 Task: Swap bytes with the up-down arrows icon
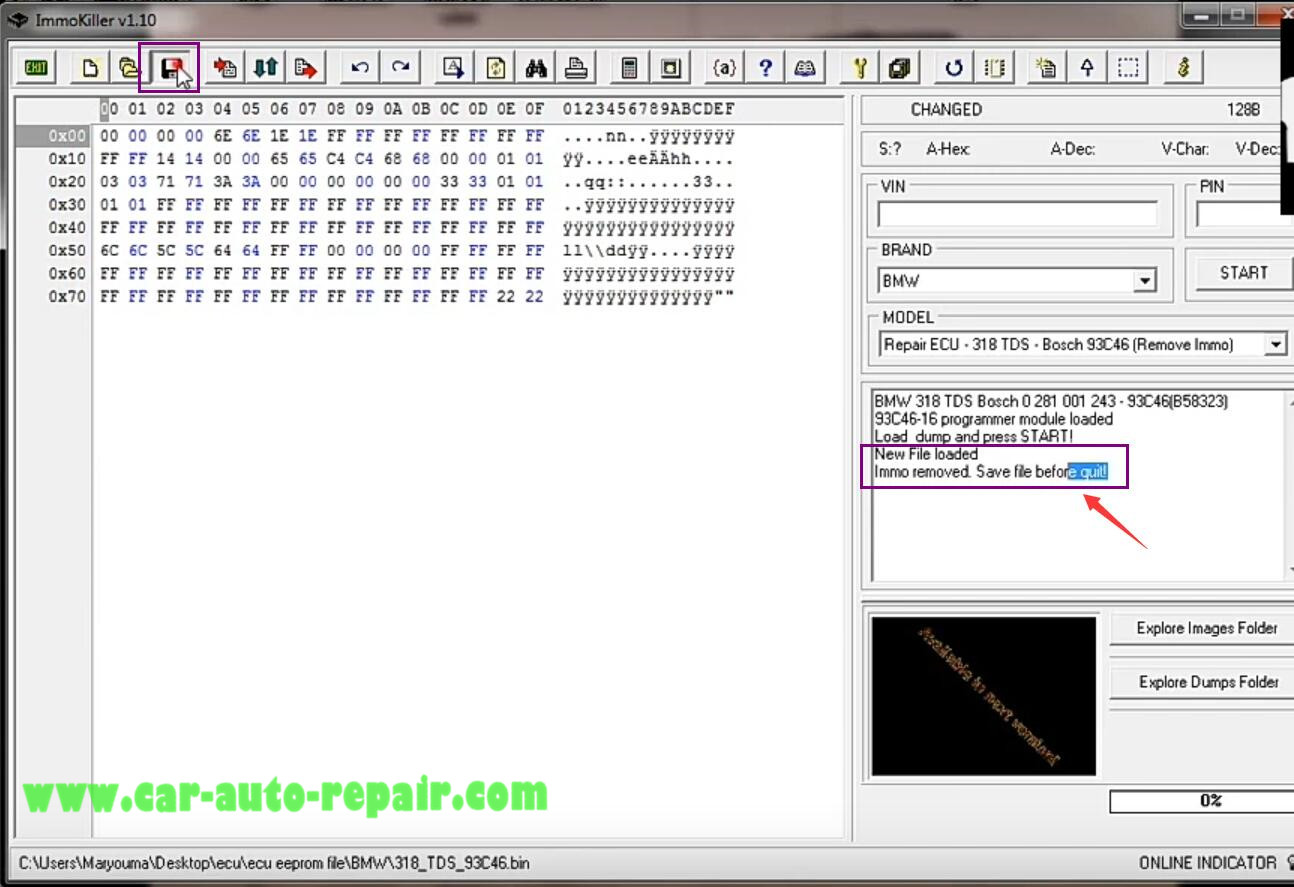pyautogui.click(x=265, y=68)
